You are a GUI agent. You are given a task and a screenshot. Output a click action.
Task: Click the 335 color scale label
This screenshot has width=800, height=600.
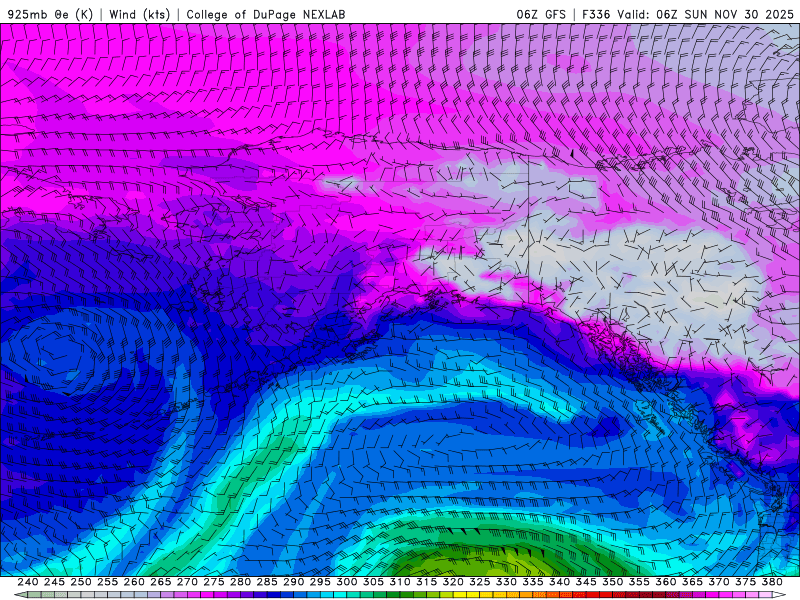coord(533,582)
